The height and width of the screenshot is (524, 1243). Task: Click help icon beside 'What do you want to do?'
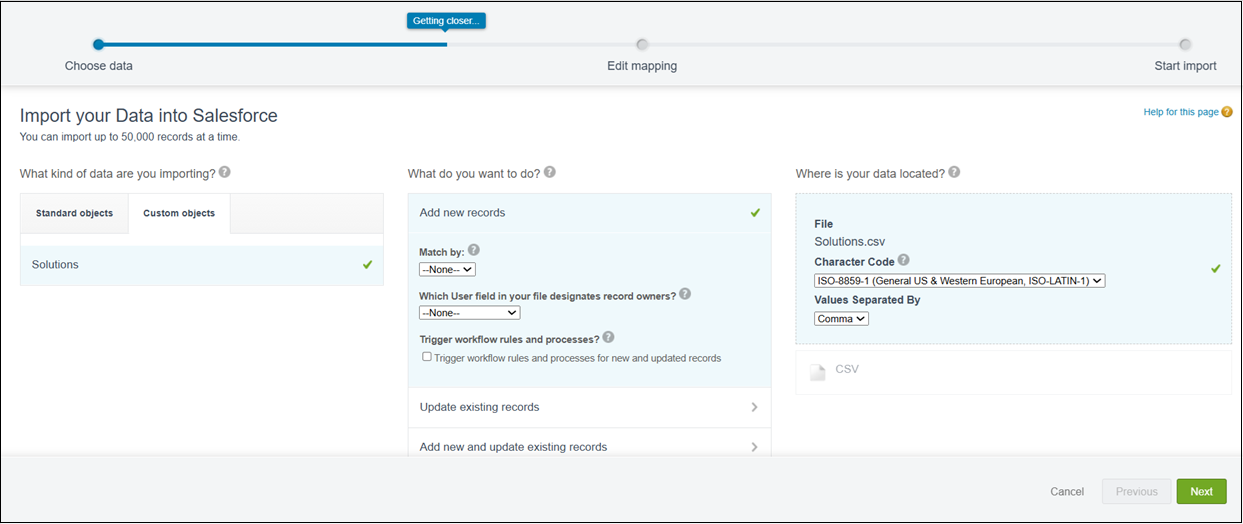coord(550,172)
